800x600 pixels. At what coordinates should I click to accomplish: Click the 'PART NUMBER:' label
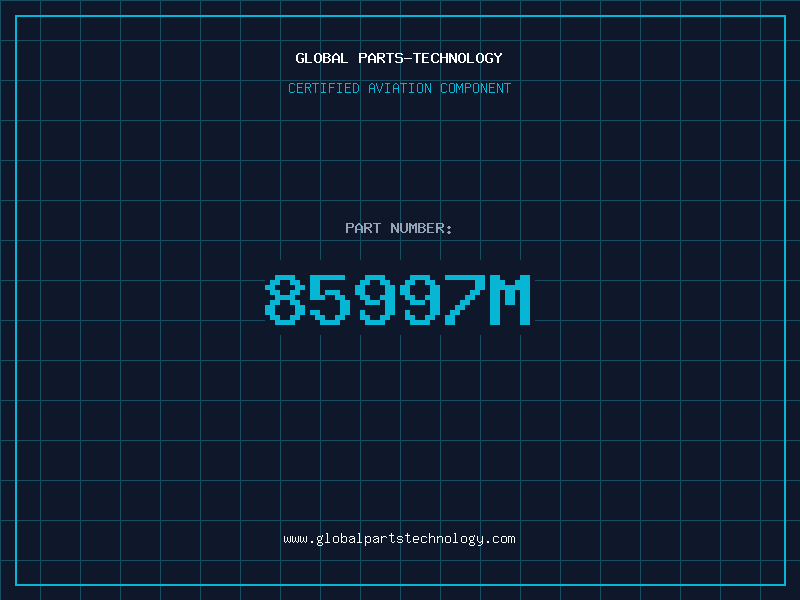pyautogui.click(x=399, y=228)
